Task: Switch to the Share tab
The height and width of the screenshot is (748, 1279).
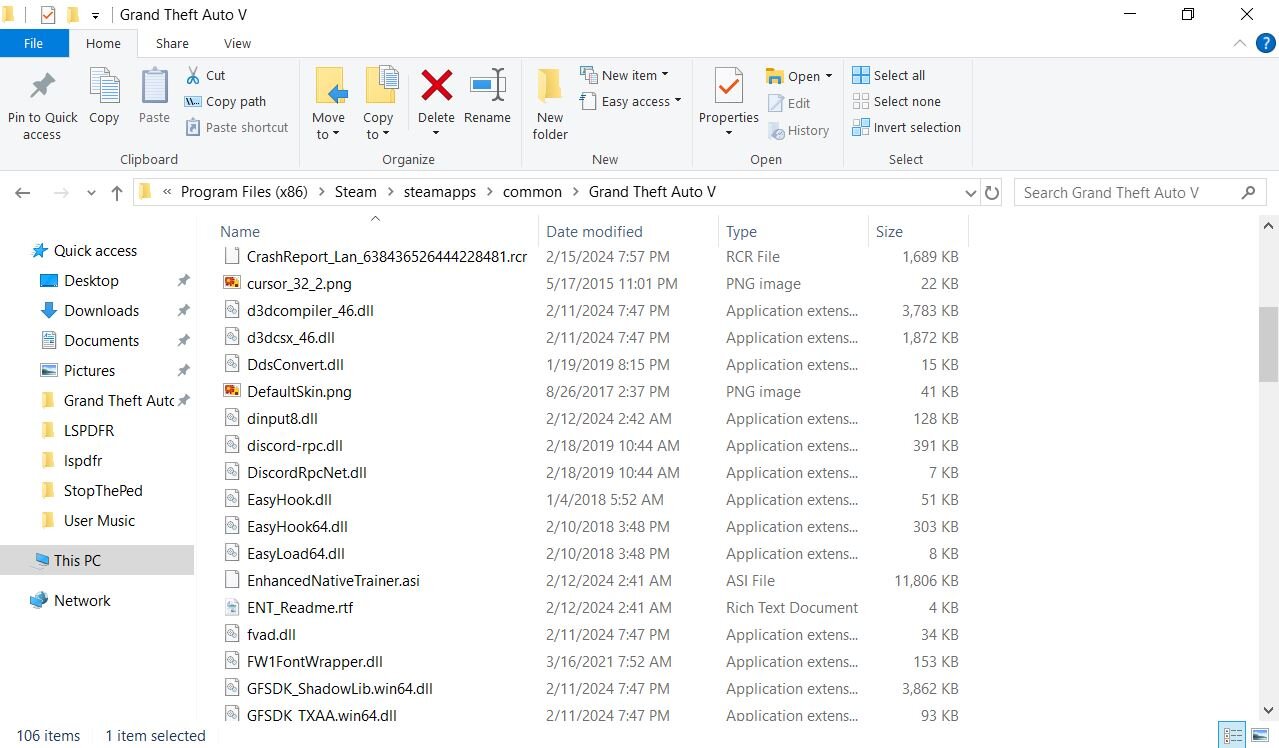Action: coord(172,43)
